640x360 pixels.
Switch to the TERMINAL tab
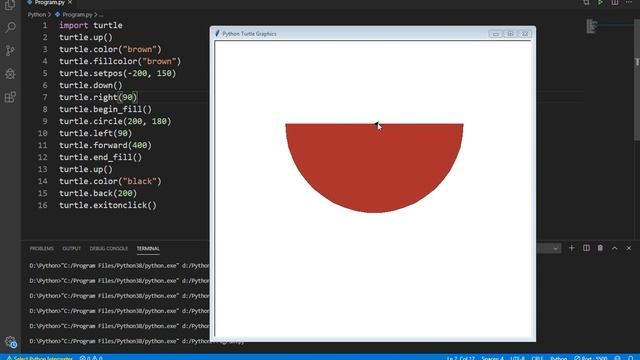148,249
